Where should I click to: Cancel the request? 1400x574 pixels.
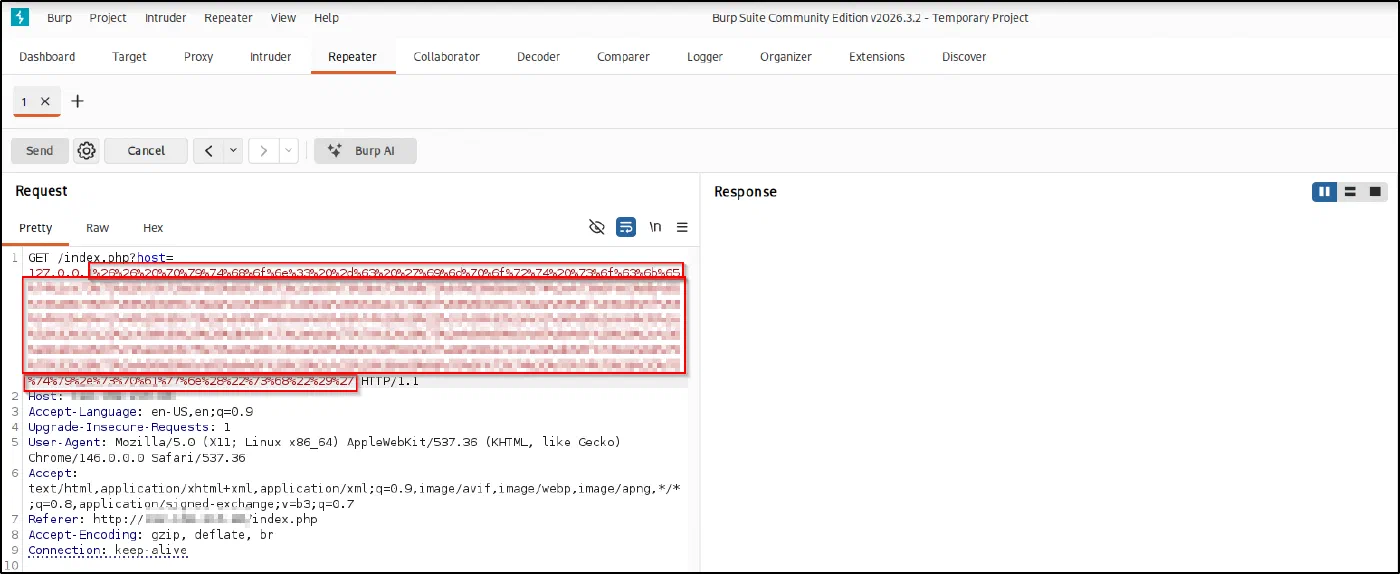(x=146, y=151)
